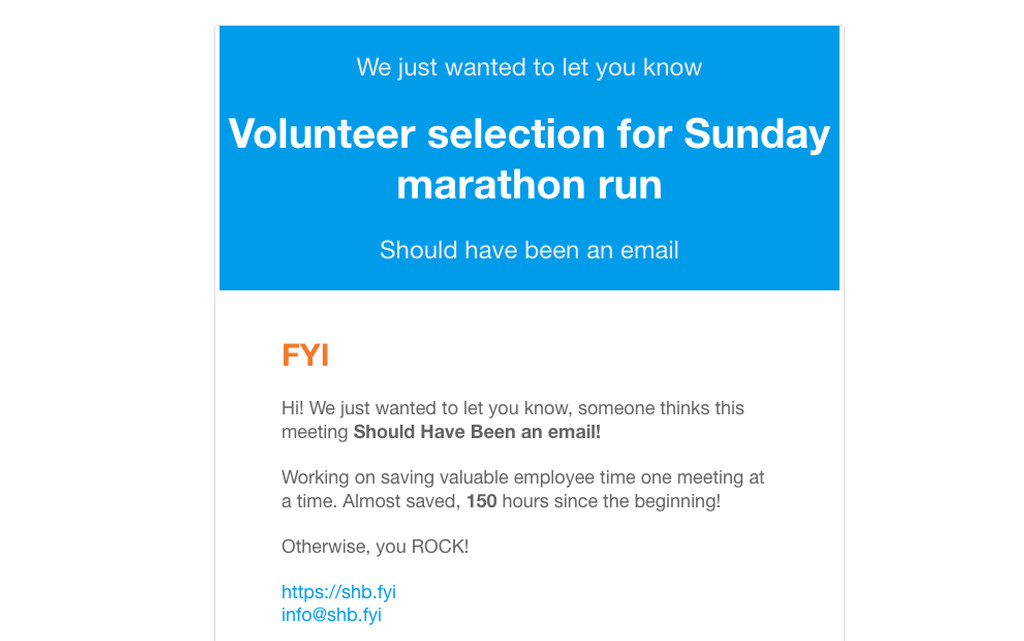Click the "Should have been an email" banner subtitle

(529, 250)
